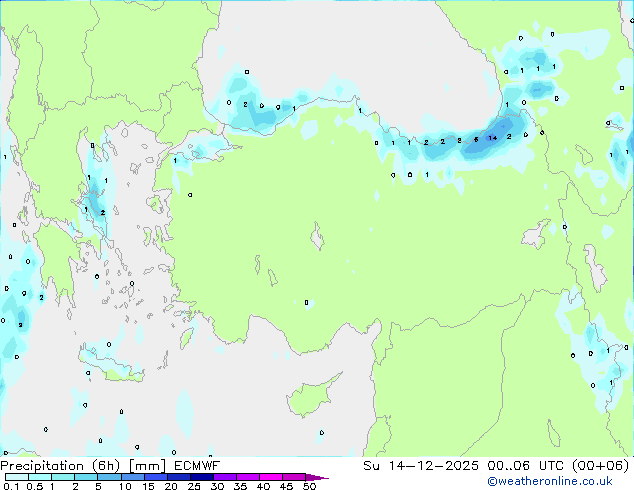The height and width of the screenshot is (490, 634).
Task: Click the legend label '10'
Action: point(125,486)
